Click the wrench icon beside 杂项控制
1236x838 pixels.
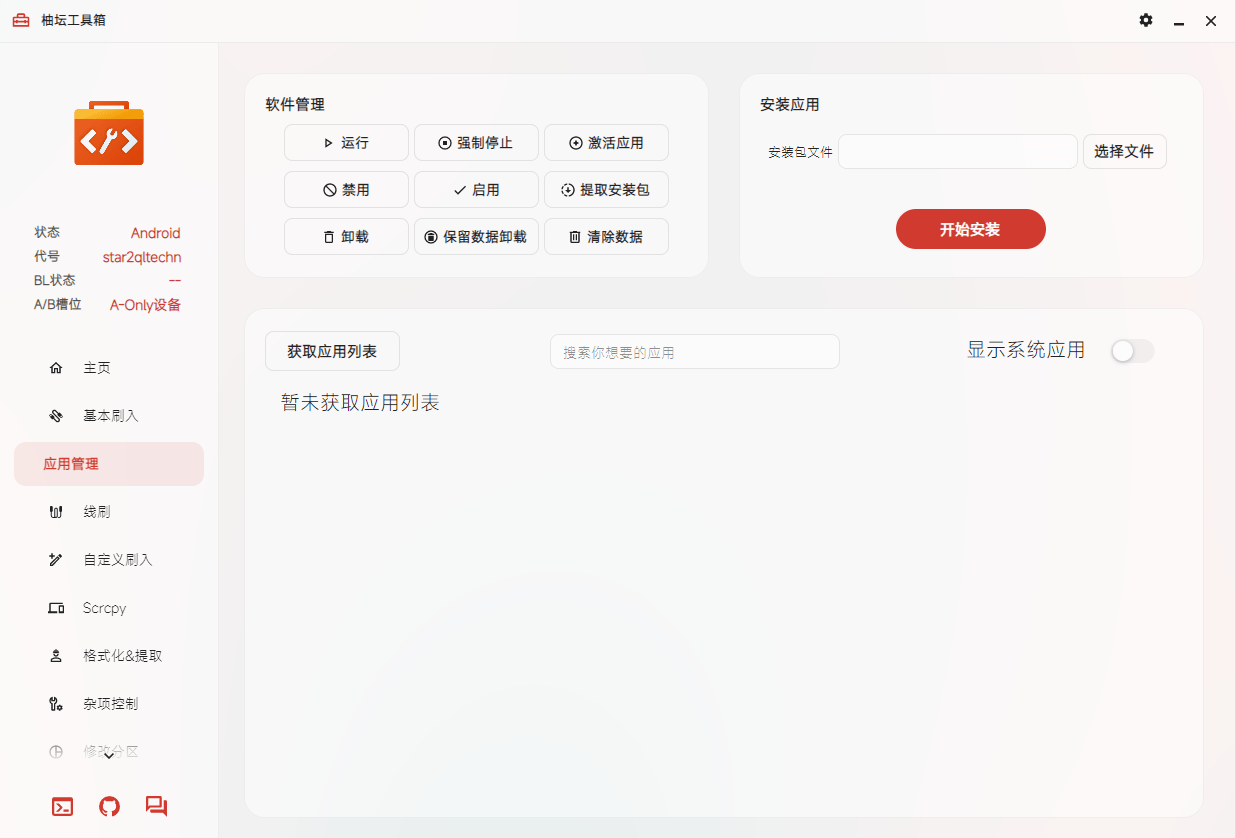click(x=56, y=703)
